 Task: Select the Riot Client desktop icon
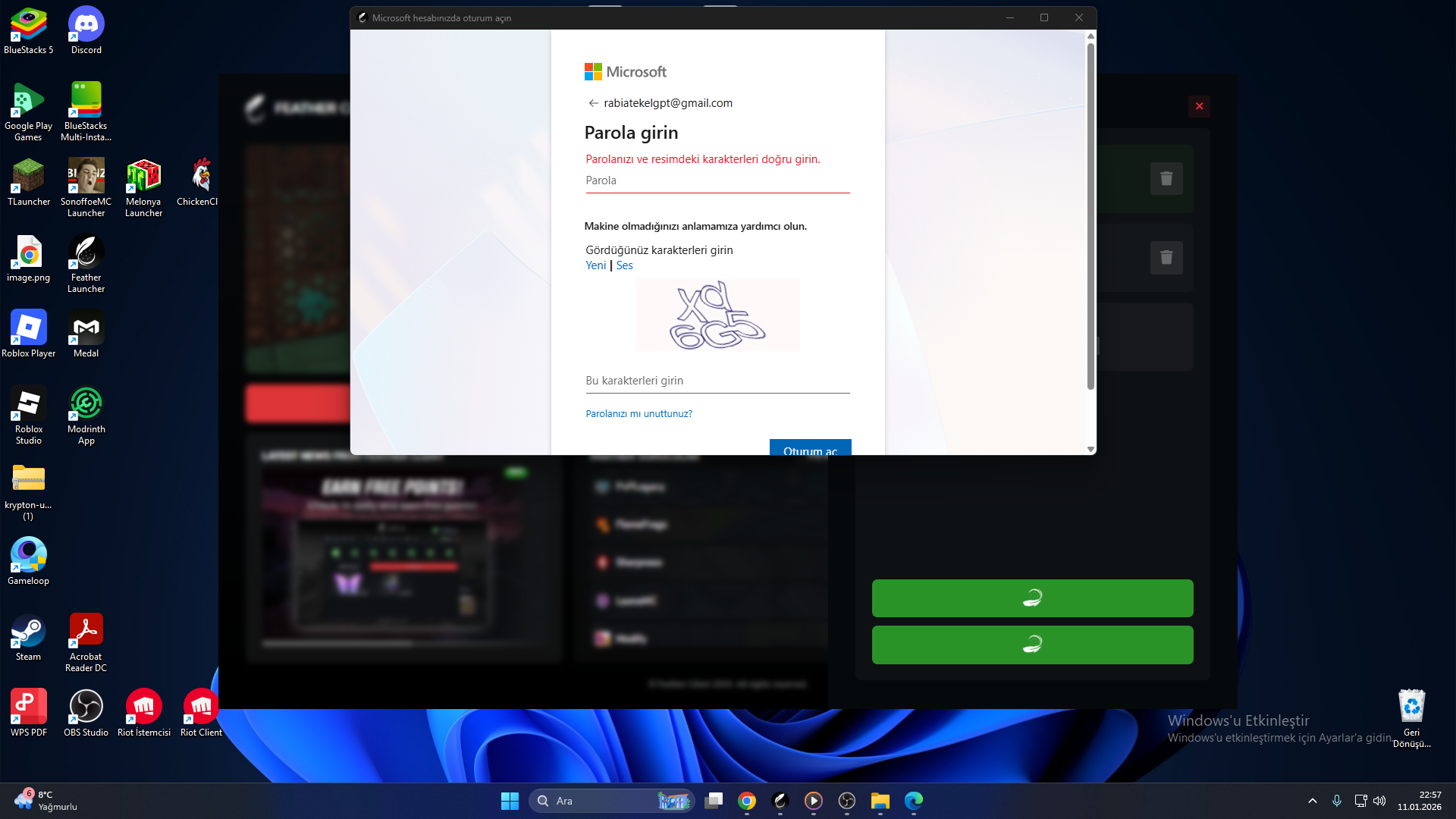(201, 713)
